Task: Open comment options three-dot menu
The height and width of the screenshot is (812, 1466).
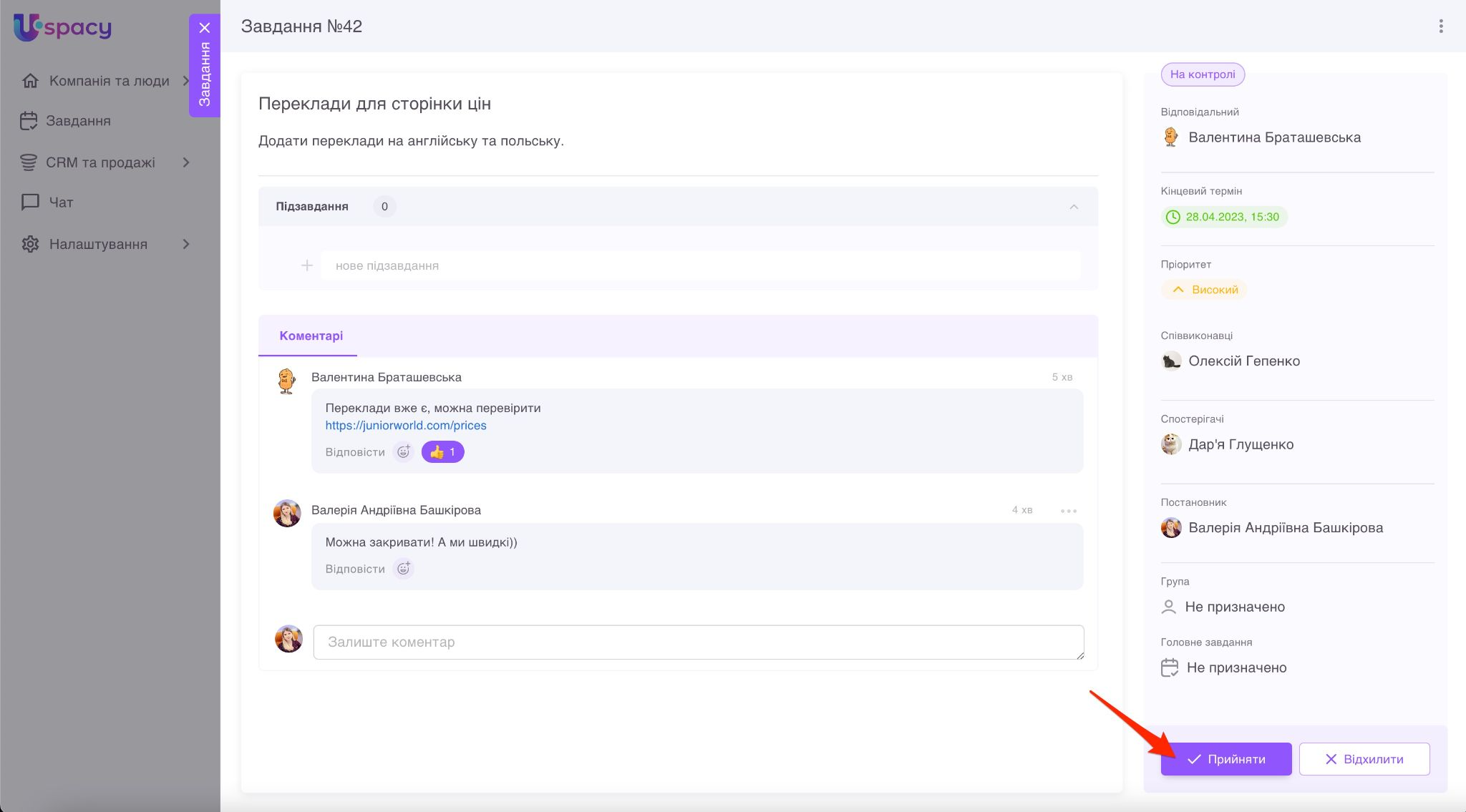Action: pyautogui.click(x=1068, y=511)
